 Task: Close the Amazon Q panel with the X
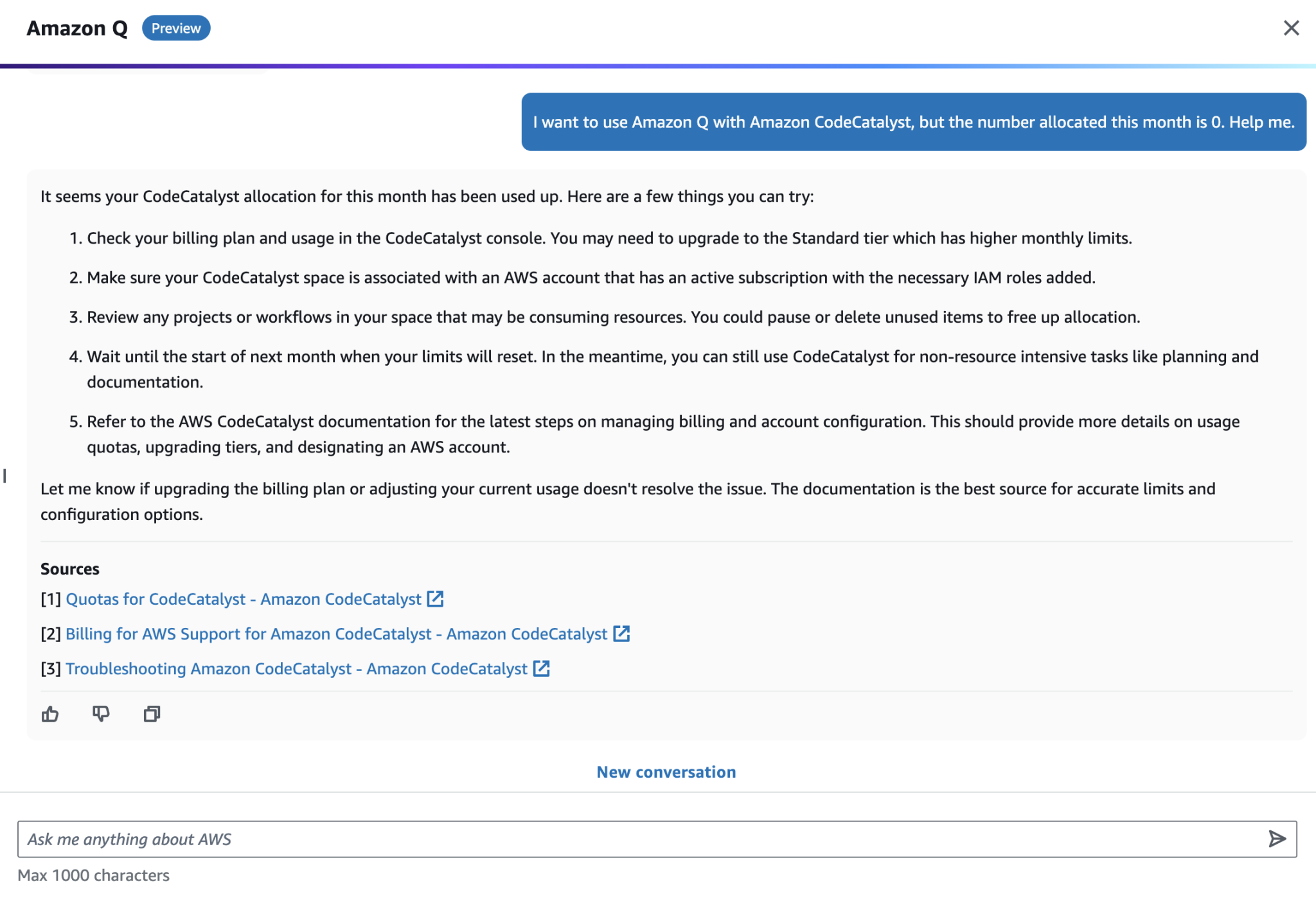point(1291,28)
